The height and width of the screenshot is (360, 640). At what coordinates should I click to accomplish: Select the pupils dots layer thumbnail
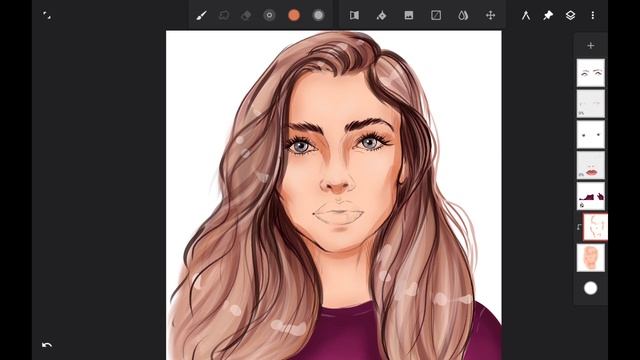point(591,134)
